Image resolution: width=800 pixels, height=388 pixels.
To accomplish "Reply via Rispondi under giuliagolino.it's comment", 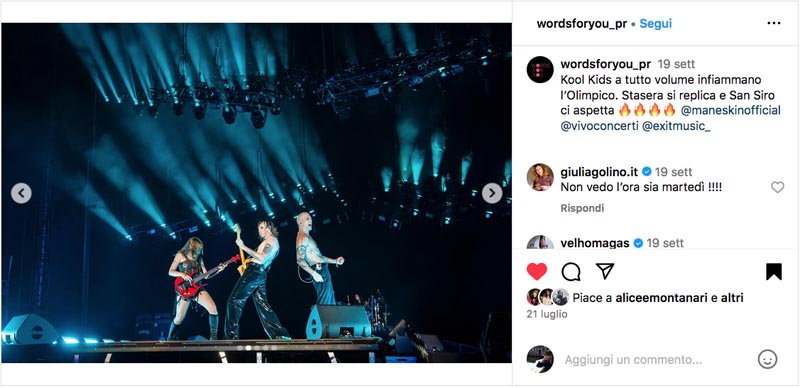I will (x=582, y=208).
